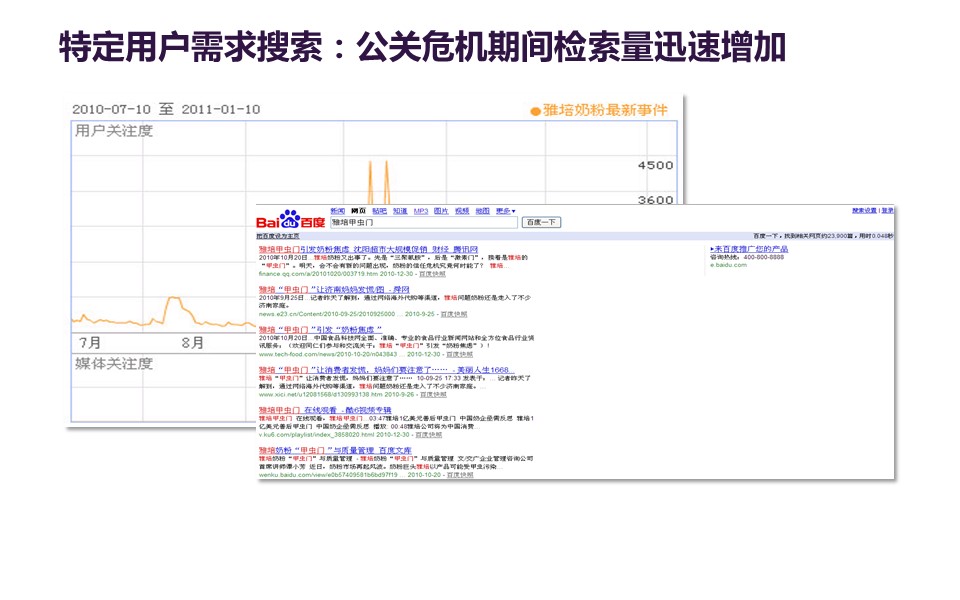Click the 来百度推广您的产品 ad link
This screenshot has width=960, height=600.
749,248
